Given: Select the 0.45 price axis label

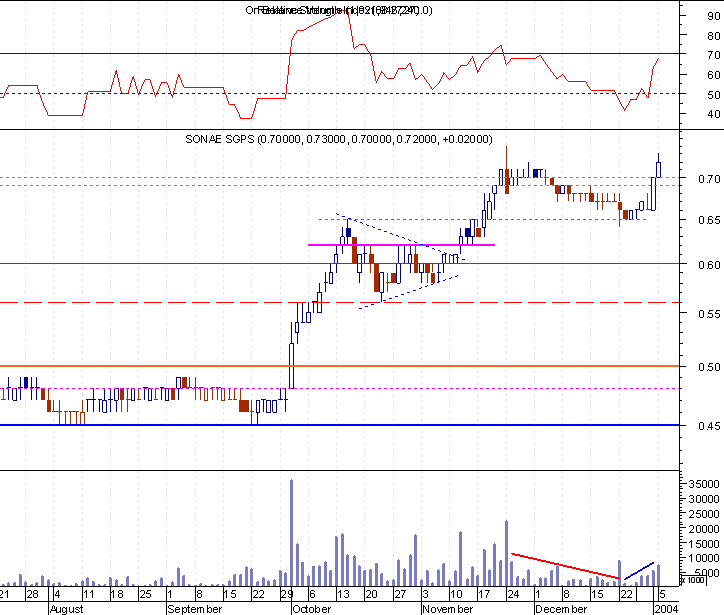Looking at the screenshot, I should tap(709, 426).
